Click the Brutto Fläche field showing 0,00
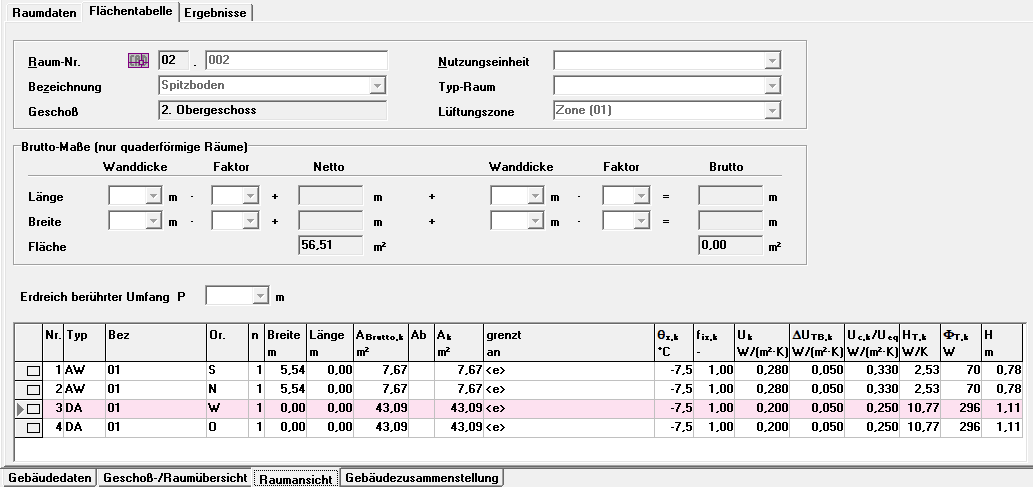Screen dimensions: 1033x487 coord(731,246)
